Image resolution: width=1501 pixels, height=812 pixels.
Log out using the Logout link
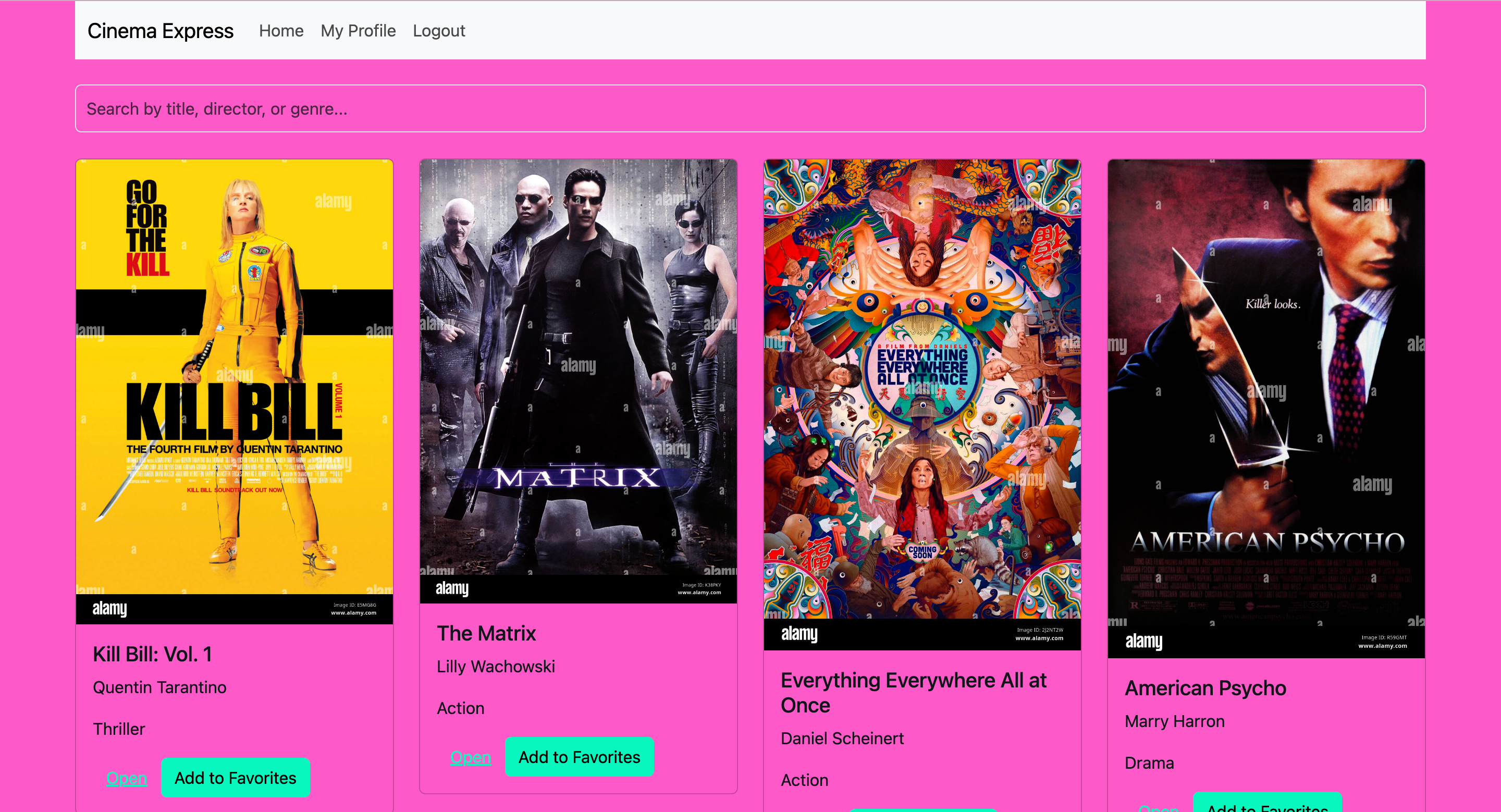439,31
